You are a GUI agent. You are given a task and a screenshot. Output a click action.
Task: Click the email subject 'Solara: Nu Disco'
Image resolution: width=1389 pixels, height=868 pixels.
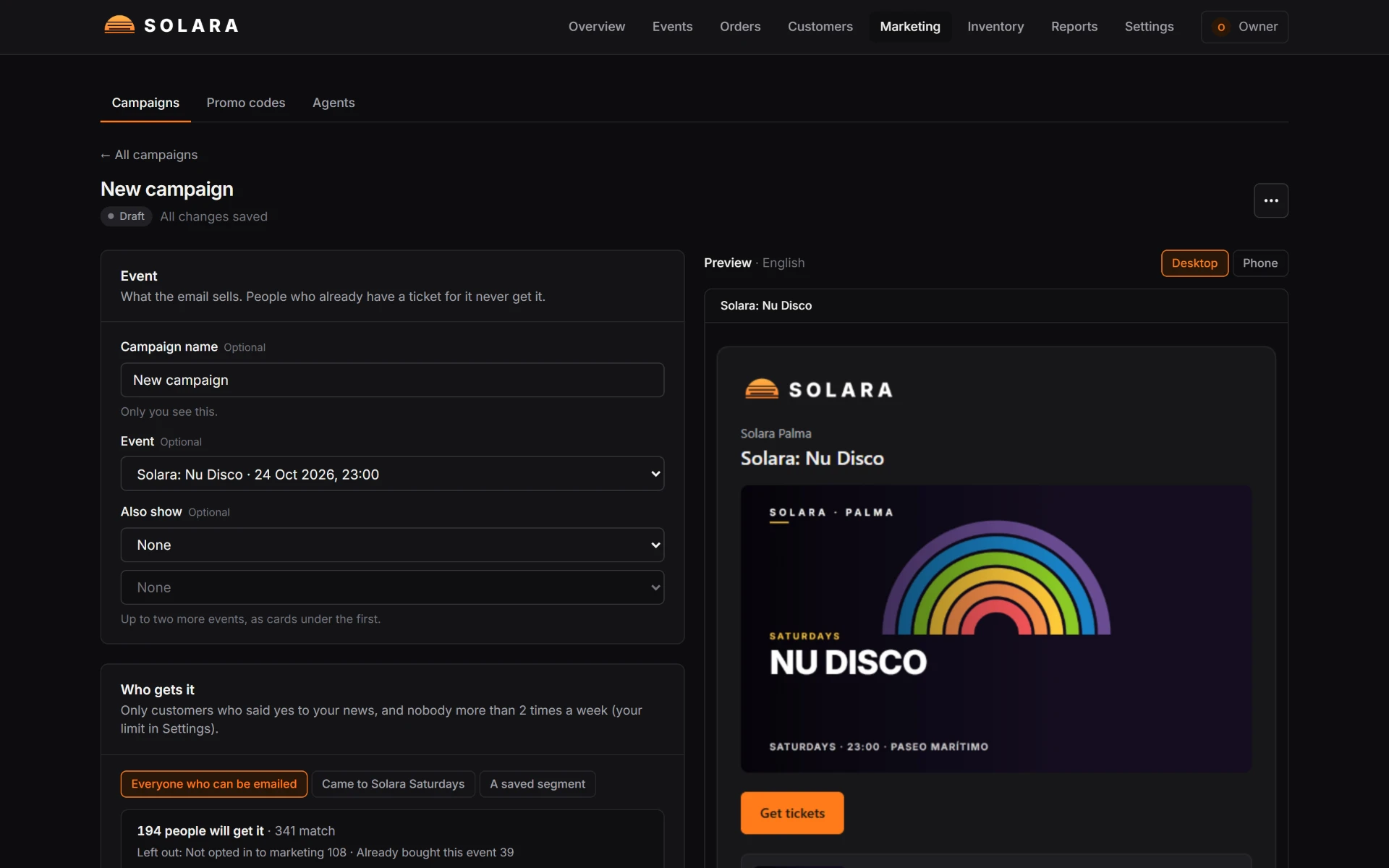click(x=765, y=306)
